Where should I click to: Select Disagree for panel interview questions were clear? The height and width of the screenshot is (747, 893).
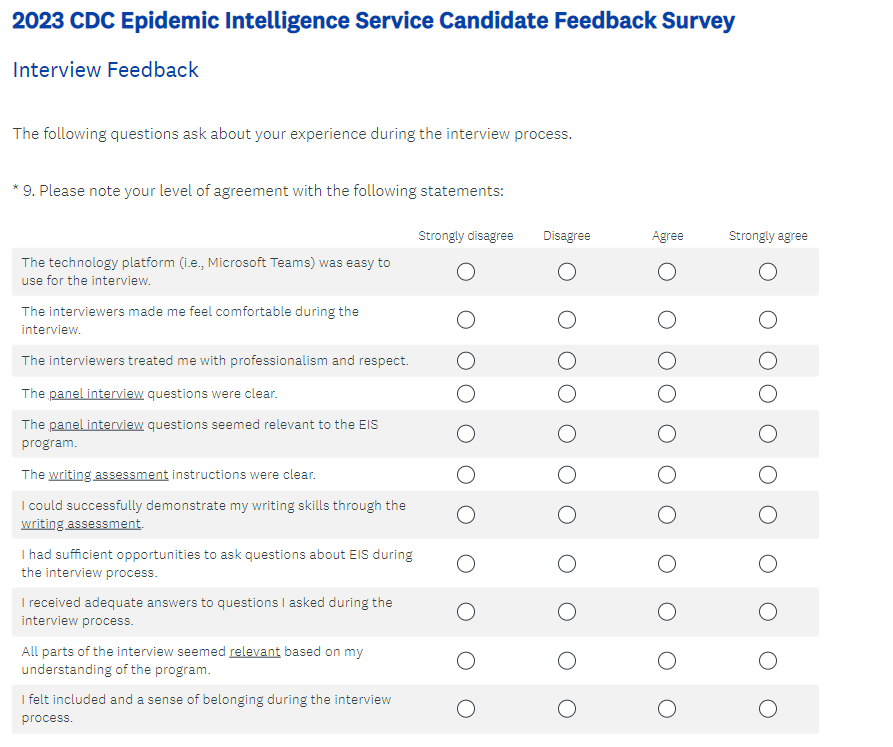coord(567,393)
